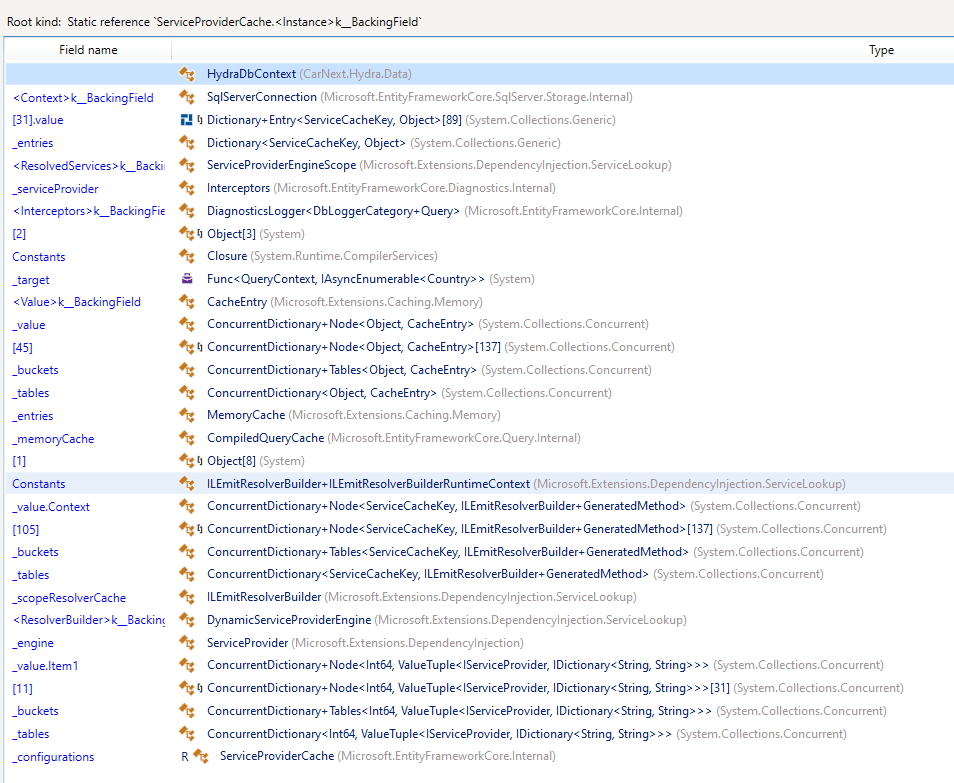Click the Field name column header
This screenshot has width=954, height=783.
(87, 49)
